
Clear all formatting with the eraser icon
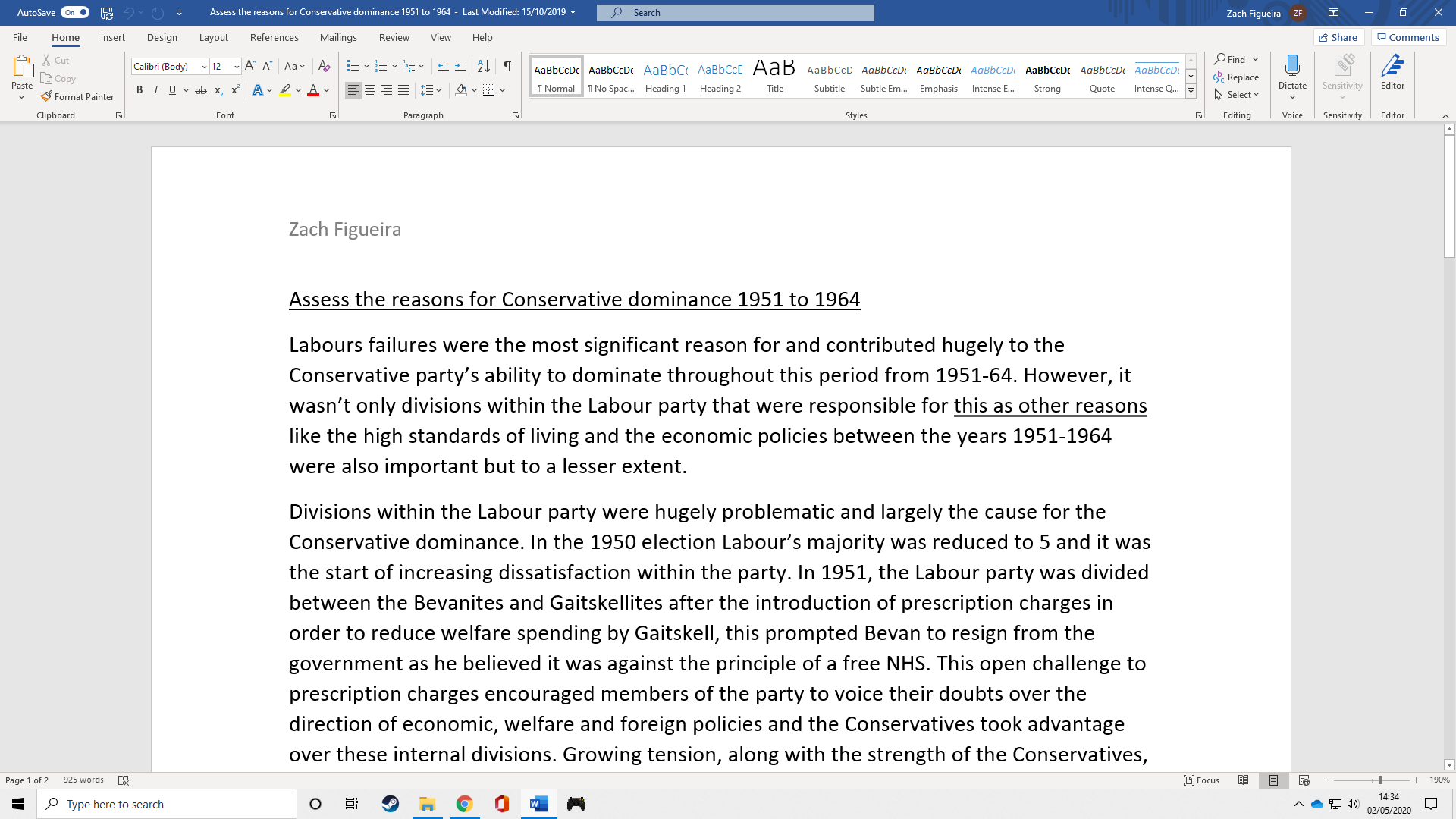click(x=325, y=66)
